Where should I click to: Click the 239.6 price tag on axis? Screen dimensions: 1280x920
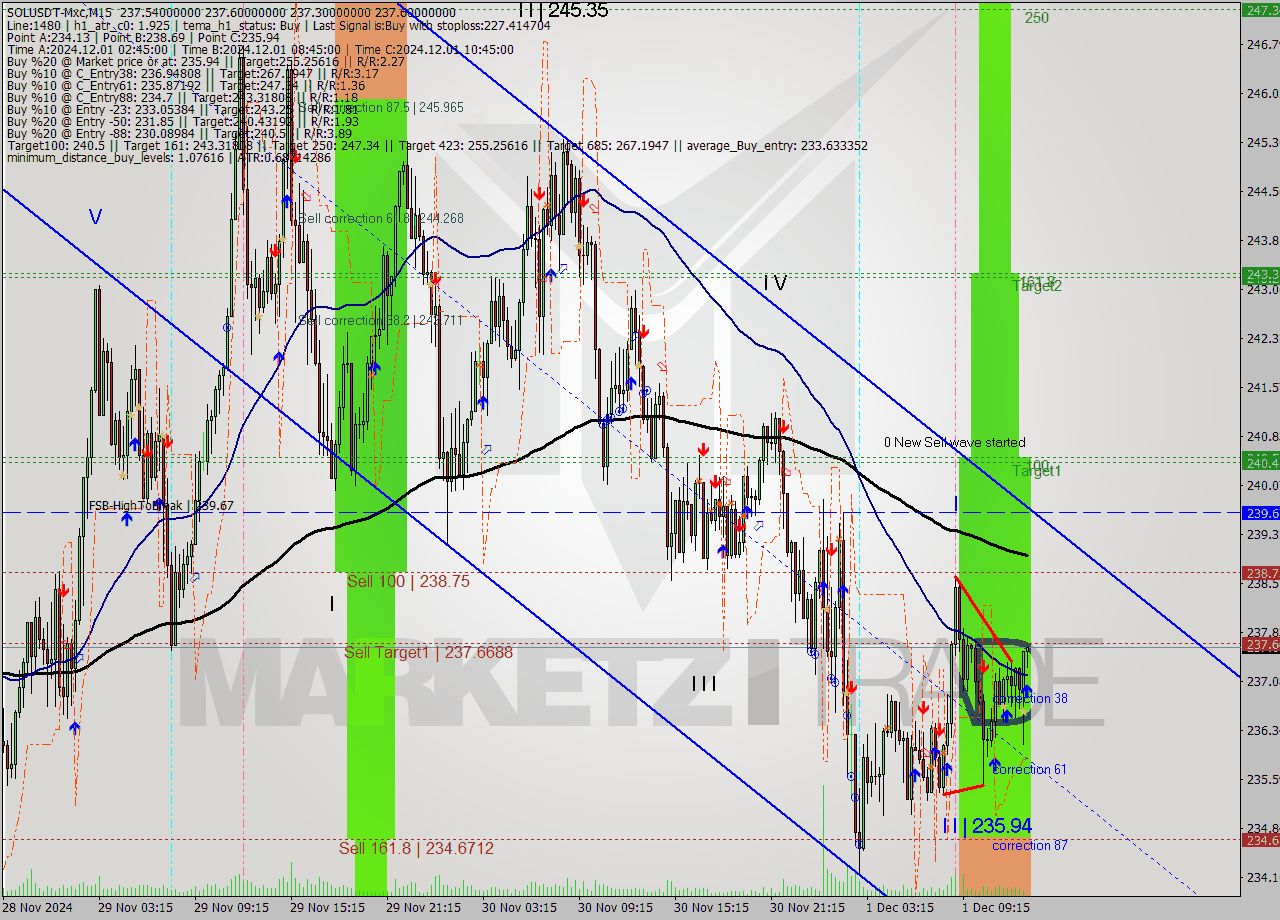[1260, 513]
